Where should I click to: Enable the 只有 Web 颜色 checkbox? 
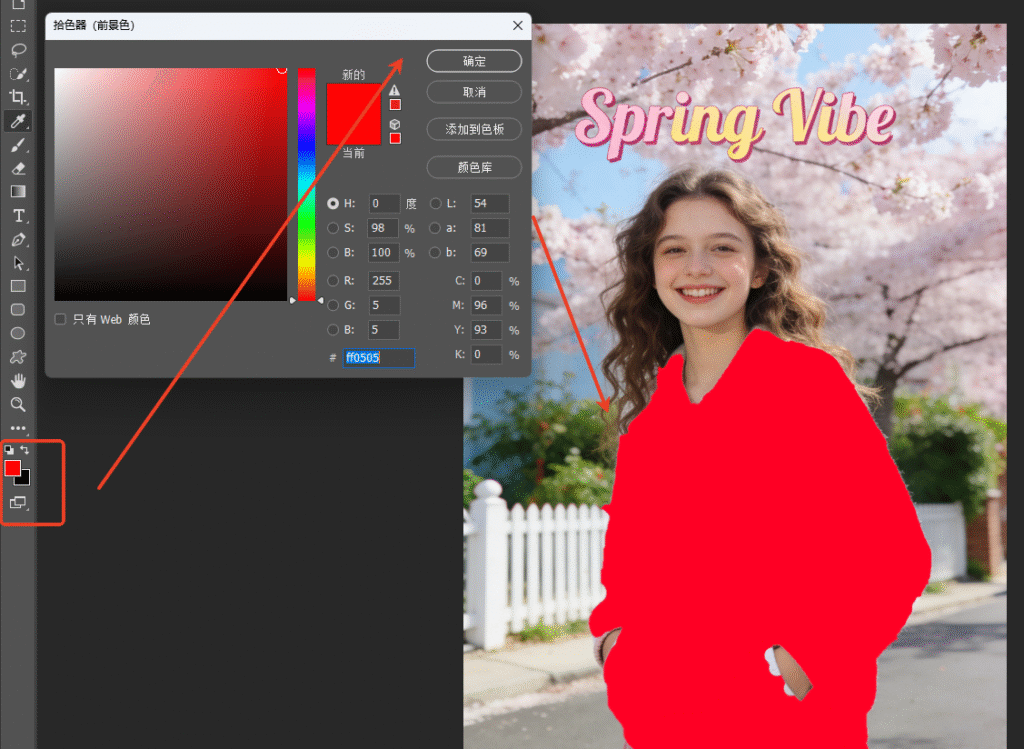61,319
